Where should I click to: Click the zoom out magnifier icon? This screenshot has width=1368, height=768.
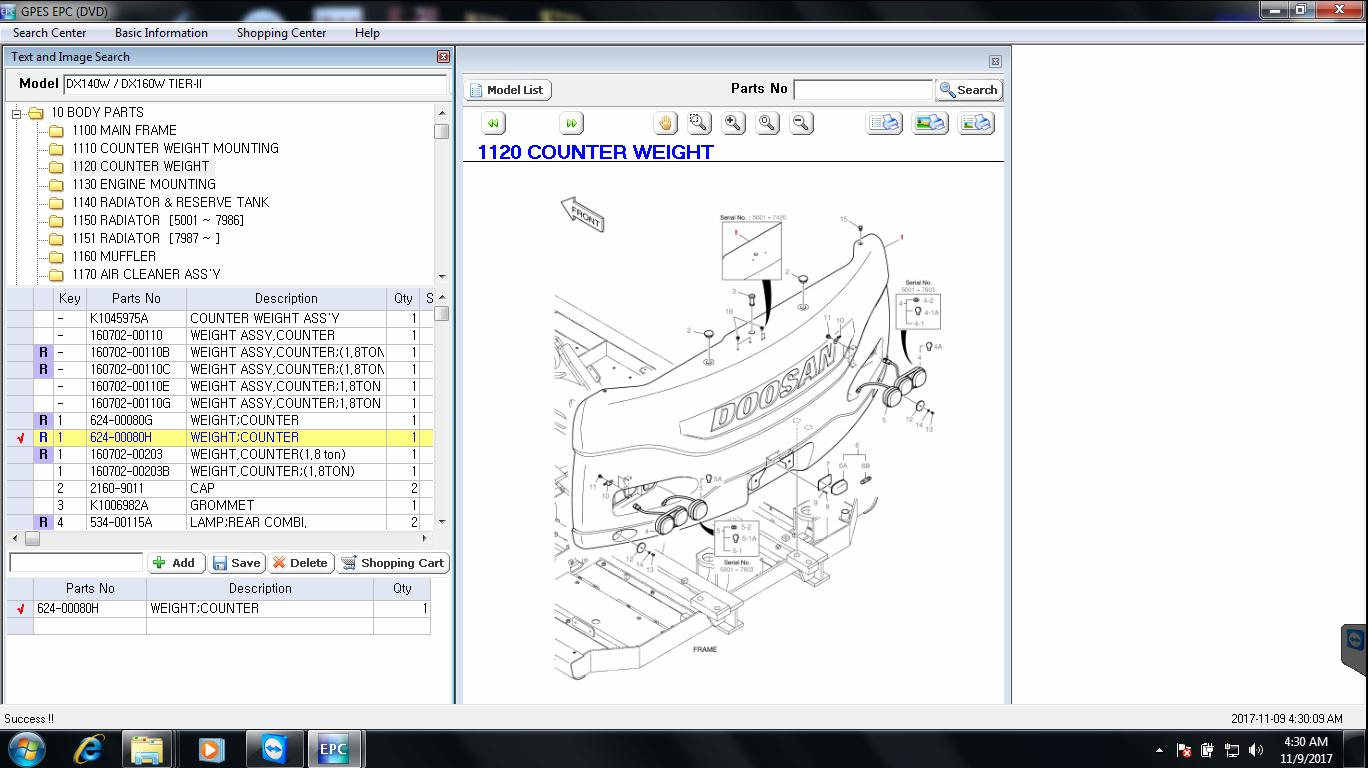coord(801,123)
